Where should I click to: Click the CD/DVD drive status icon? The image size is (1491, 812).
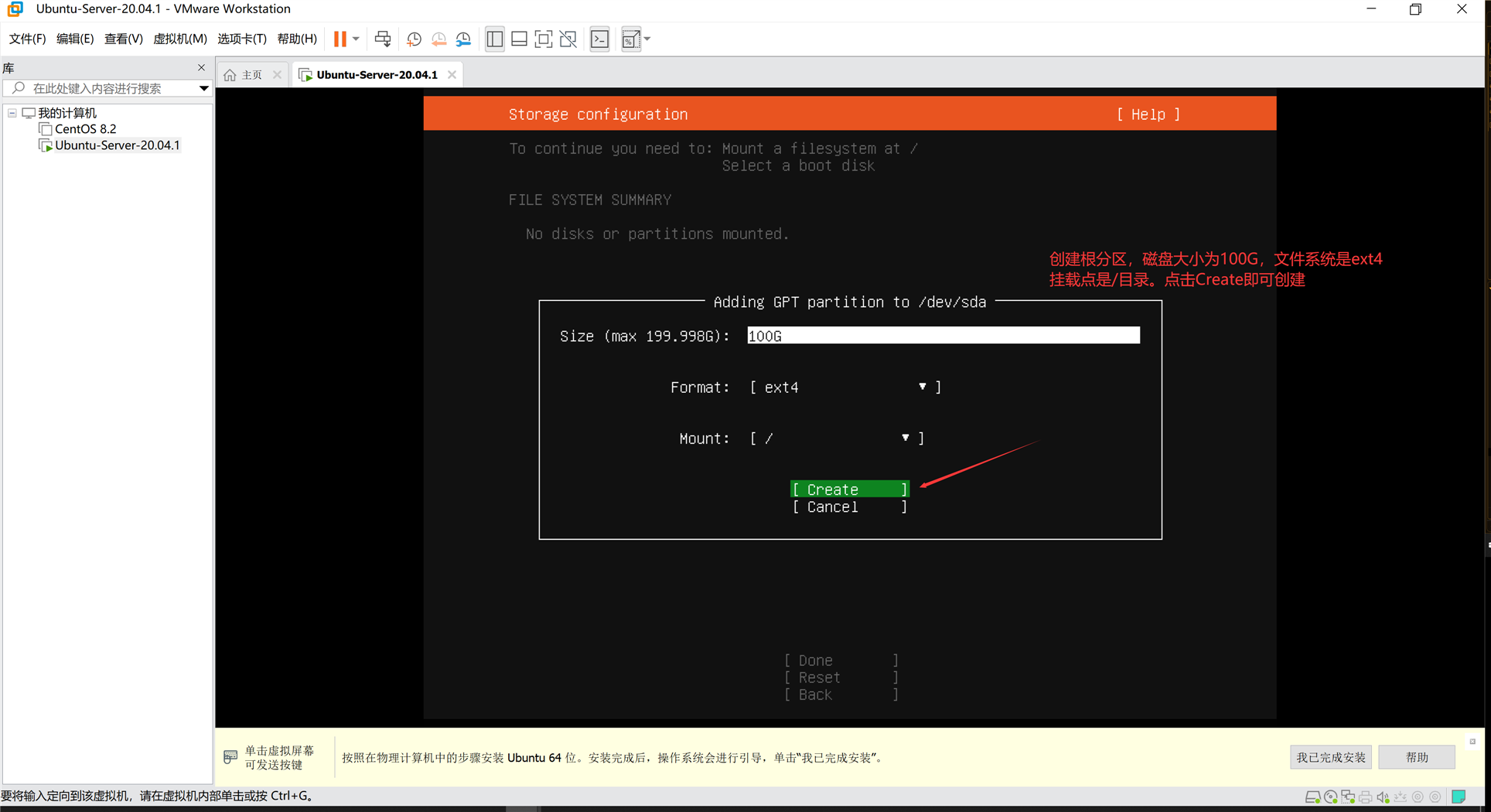pos(1330,797)
